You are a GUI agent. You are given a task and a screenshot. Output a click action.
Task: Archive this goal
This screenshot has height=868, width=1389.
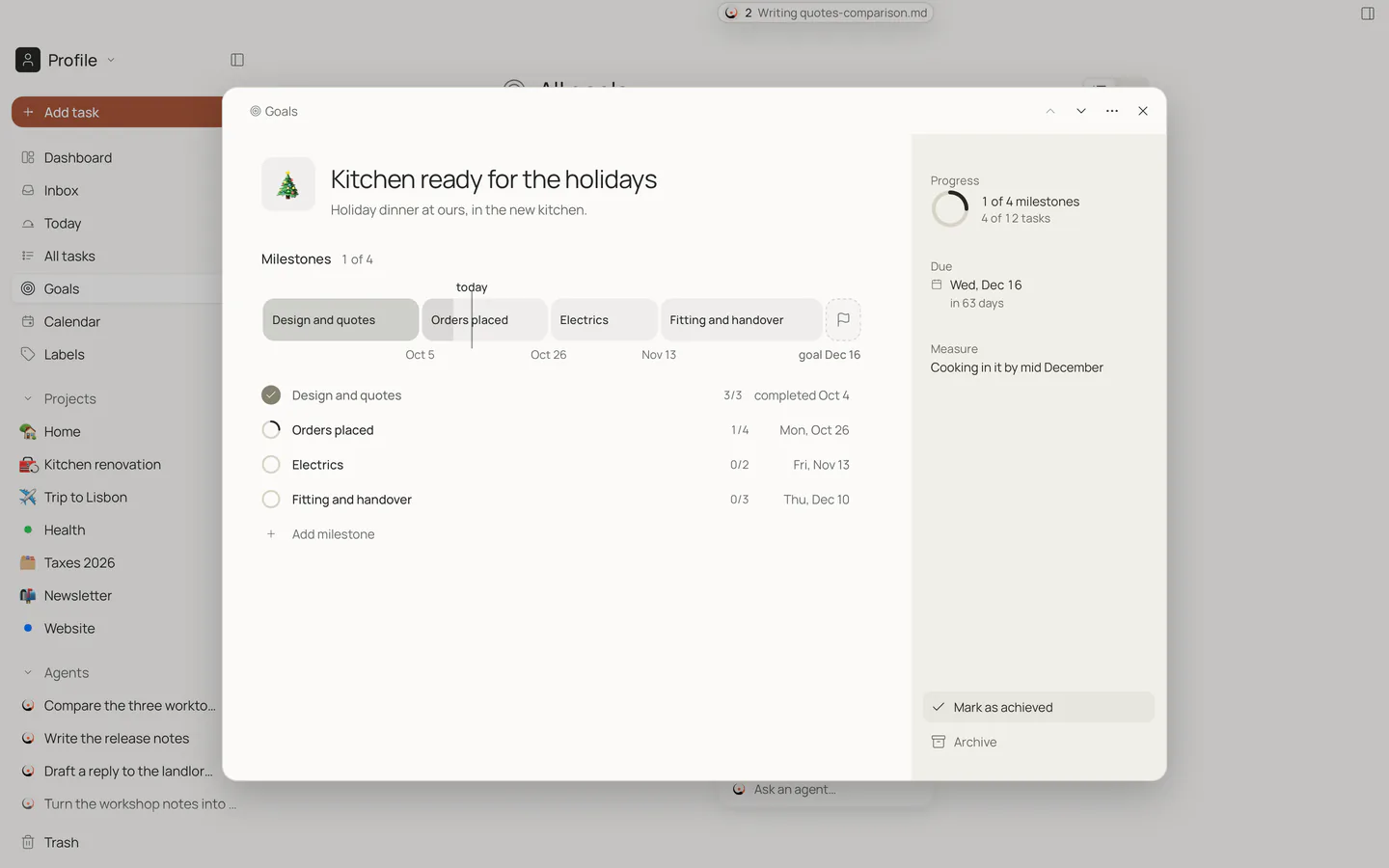click(x=1038, y=742)
